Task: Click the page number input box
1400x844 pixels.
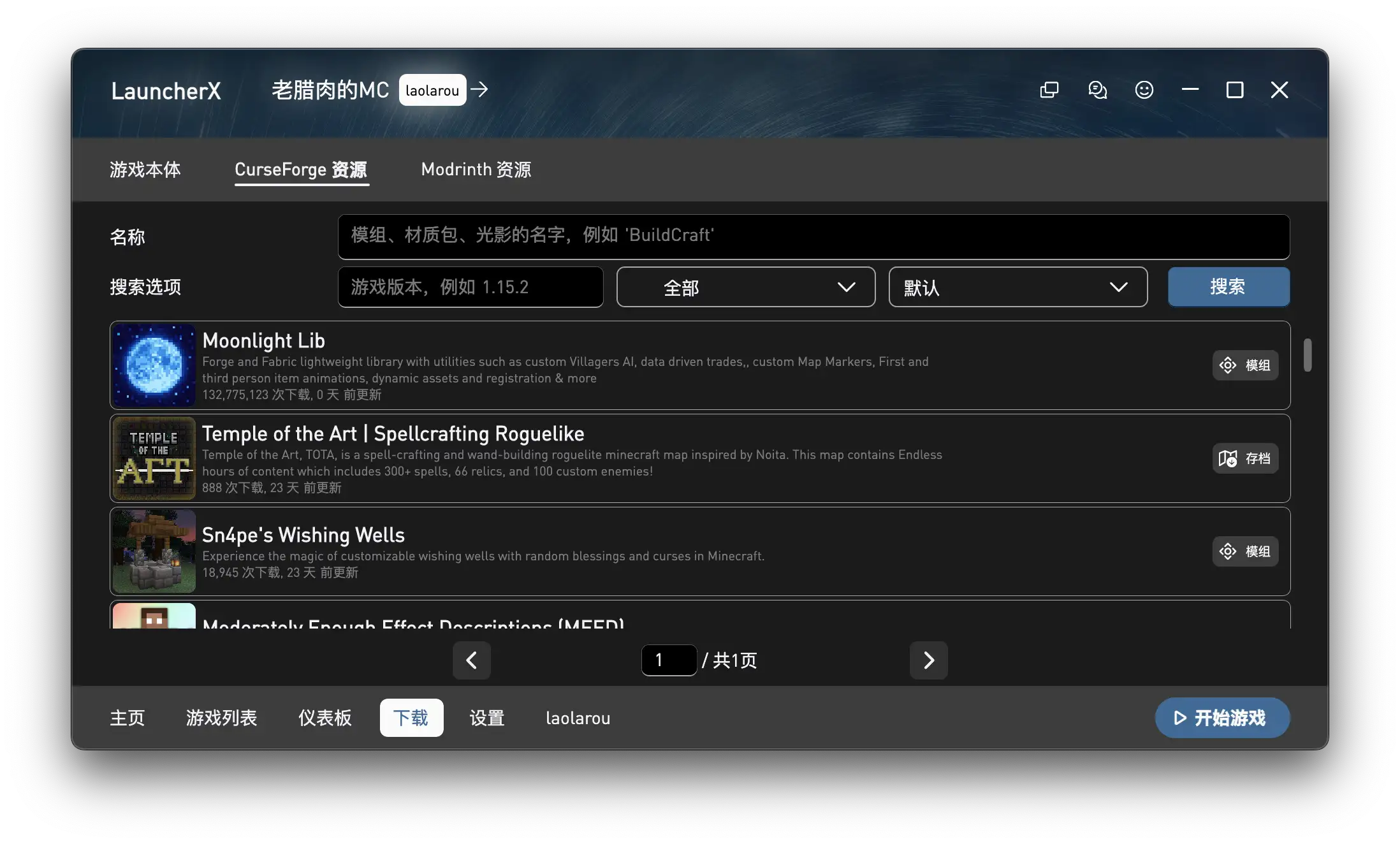Action: [x=669, y=660]
